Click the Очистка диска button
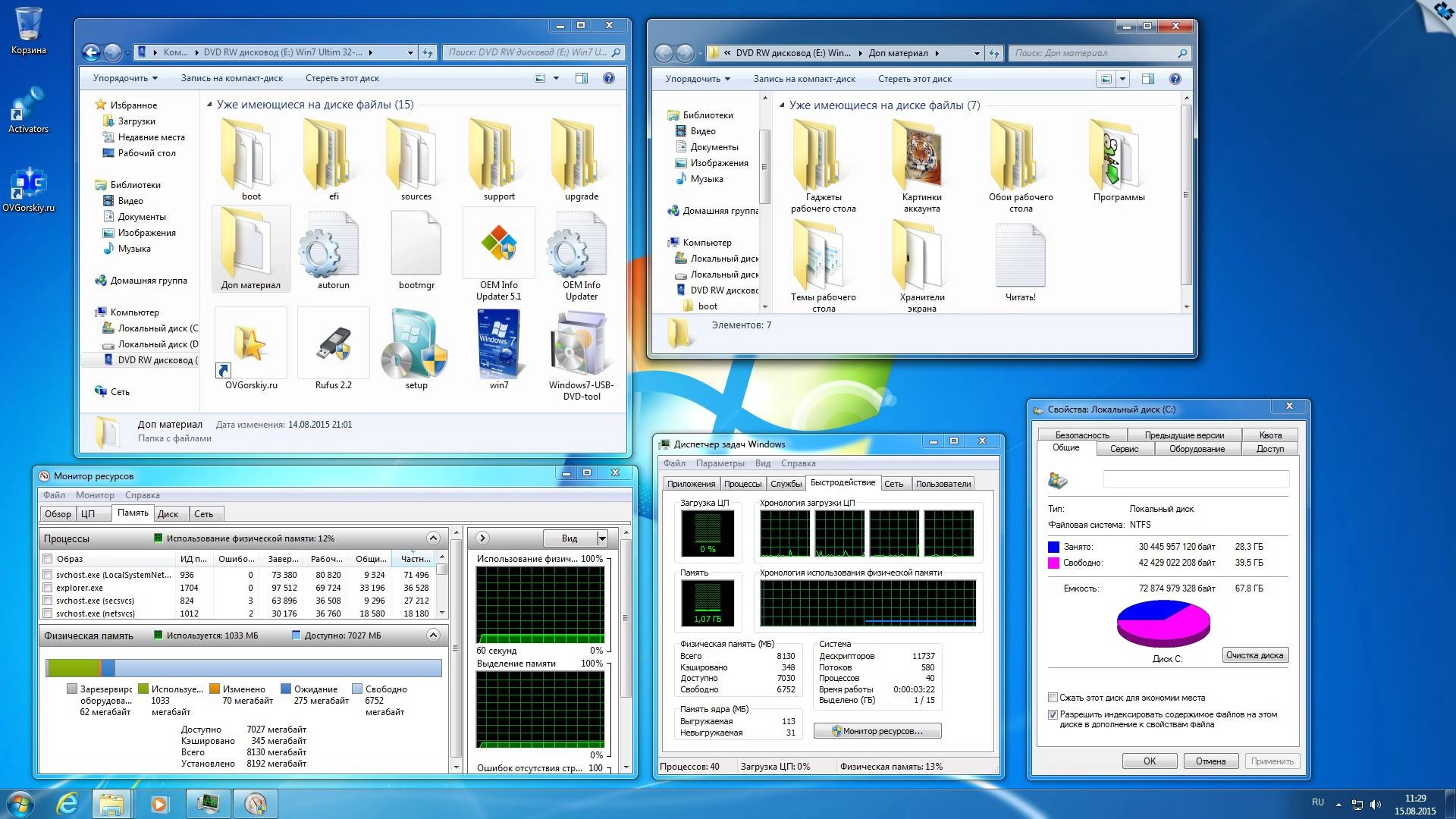Image resolution: width=1456 pixels, height=819 pixels. pos(1255,654)
